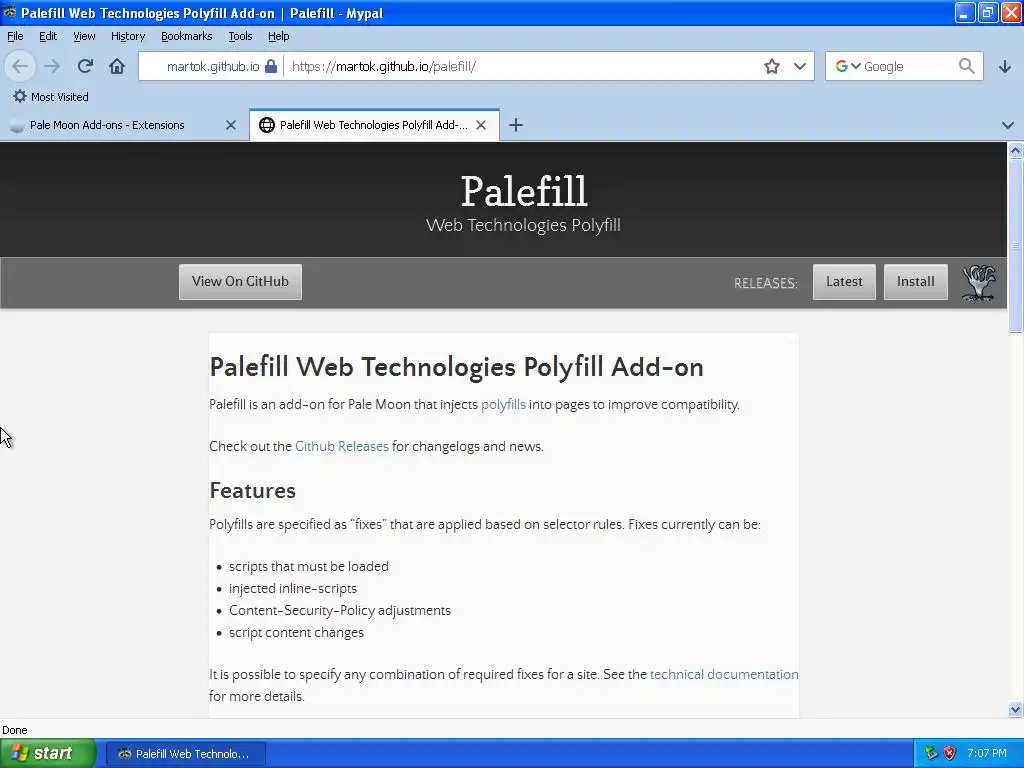Screen dimensions: 1024x768
Task: Open a new tab with plus button
Action: pyautogui.click(x=516, y=125)
